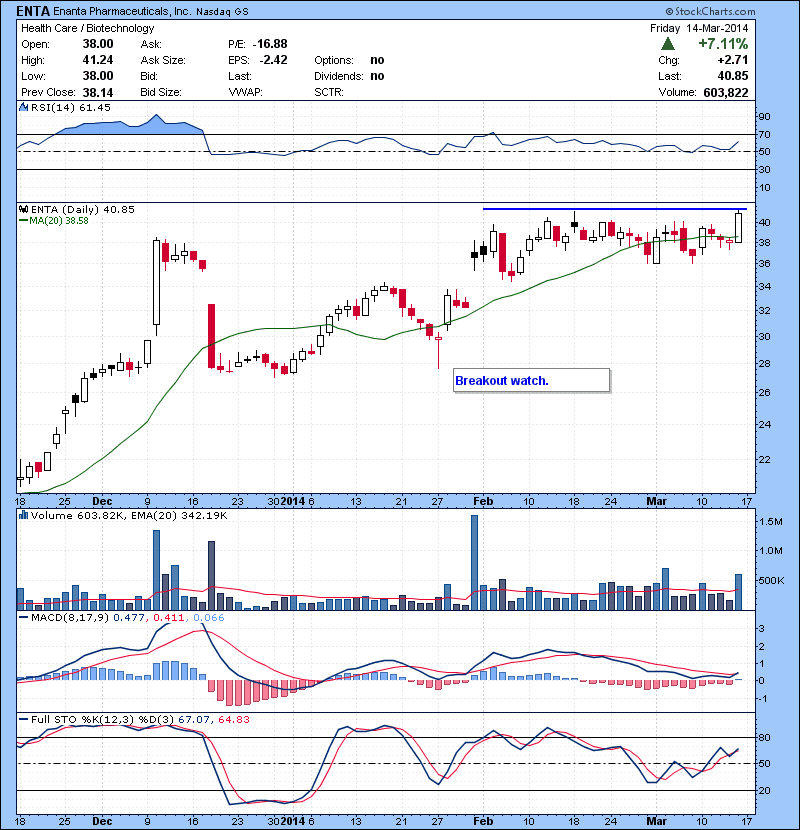Click the date Friday 14-Mar-2014

[699, 28]
